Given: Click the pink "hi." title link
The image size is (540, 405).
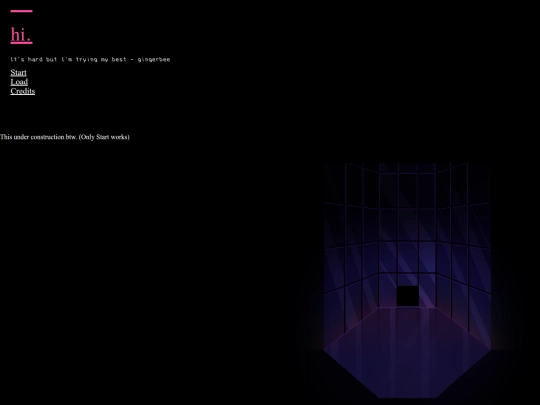Looking at the screenshot, I should pyautogui.click(x=21, y=35).
